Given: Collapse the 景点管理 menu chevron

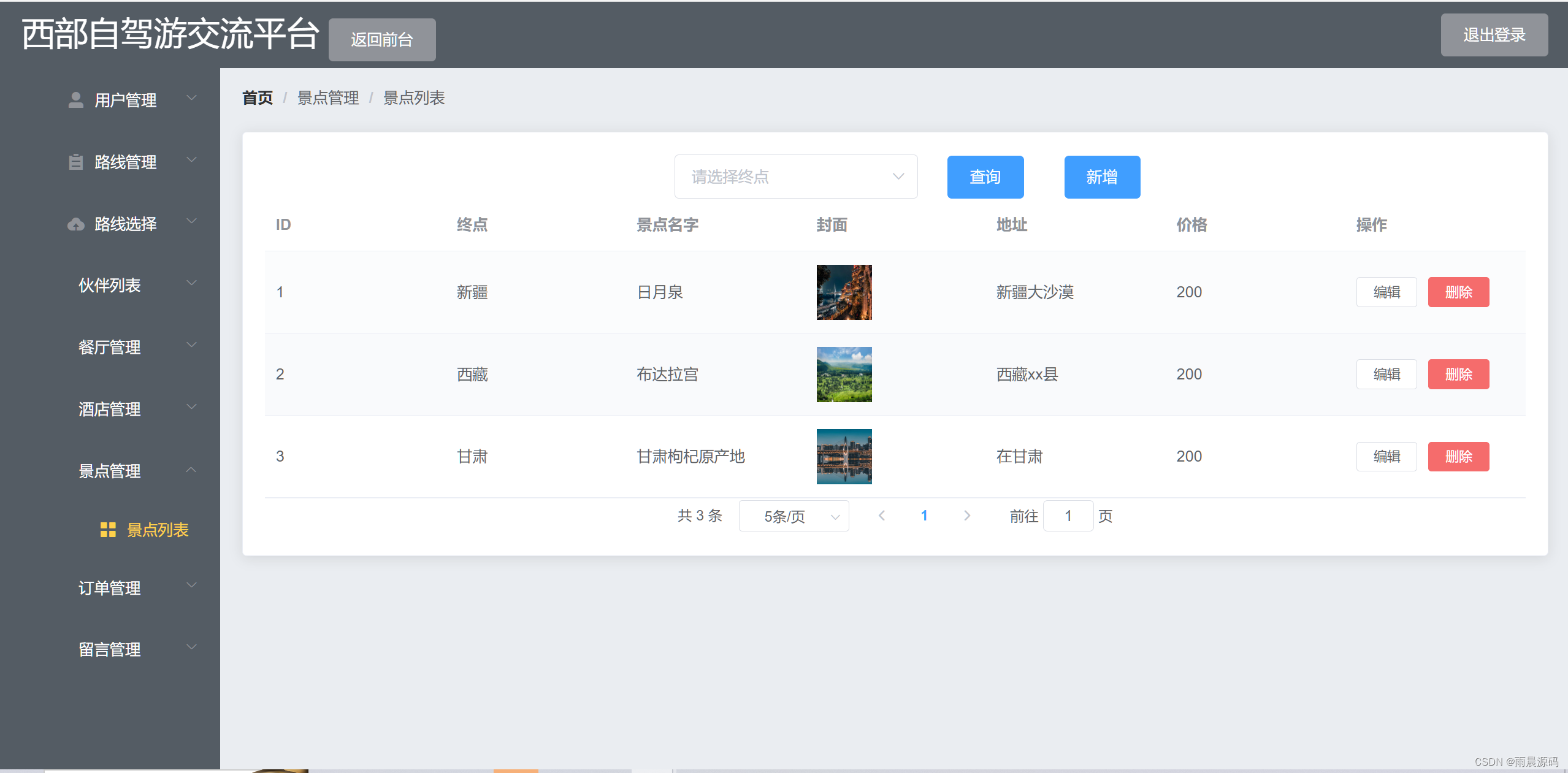Looking at the screenshot, I should pyautogui.click(x=191, y=470).
